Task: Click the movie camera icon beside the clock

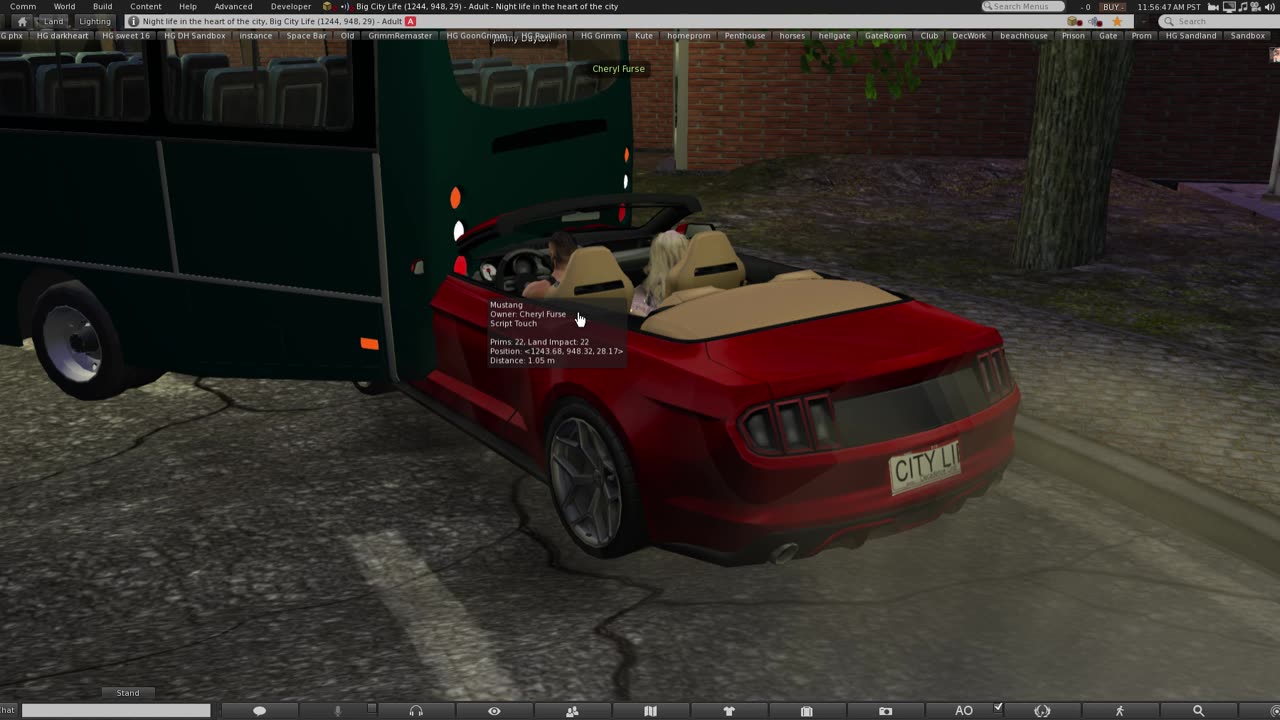Action: [1213, 7]
